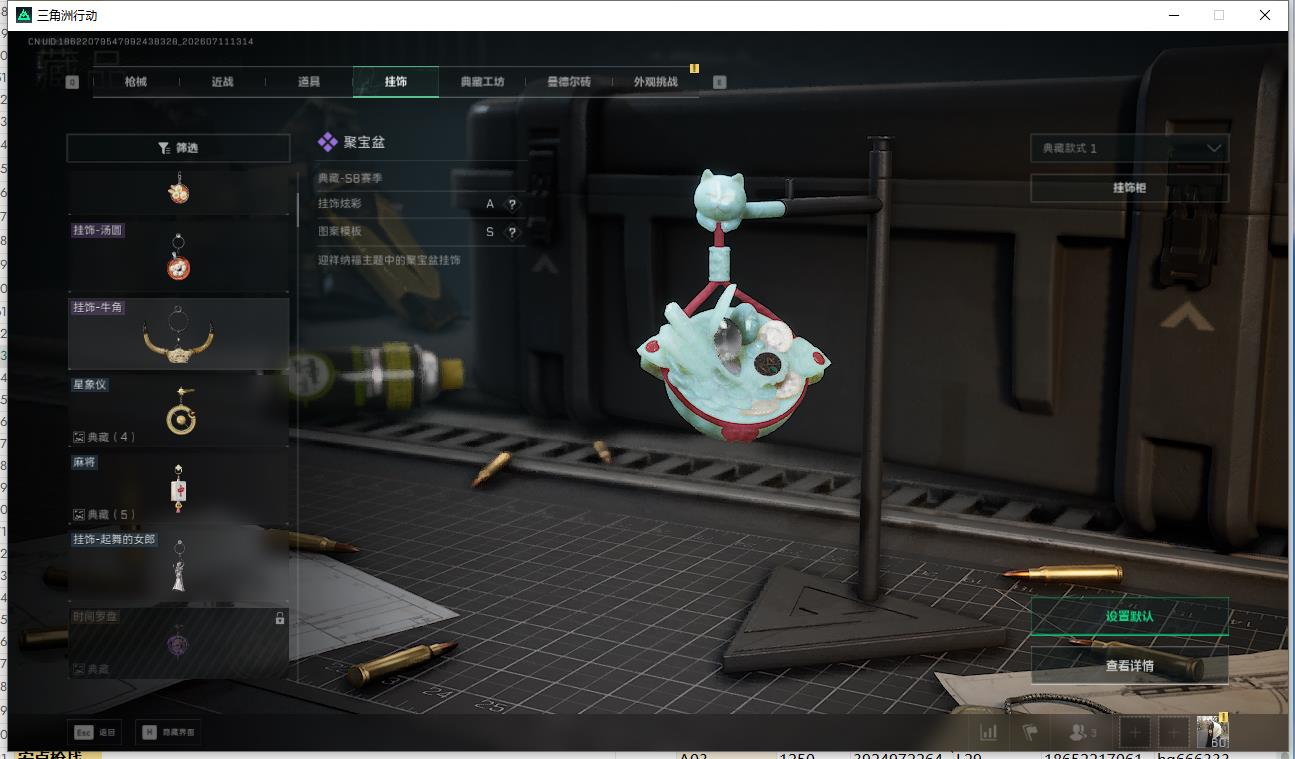
Task: Click the first plus squad slot
Action: (x=1135, y=732)
